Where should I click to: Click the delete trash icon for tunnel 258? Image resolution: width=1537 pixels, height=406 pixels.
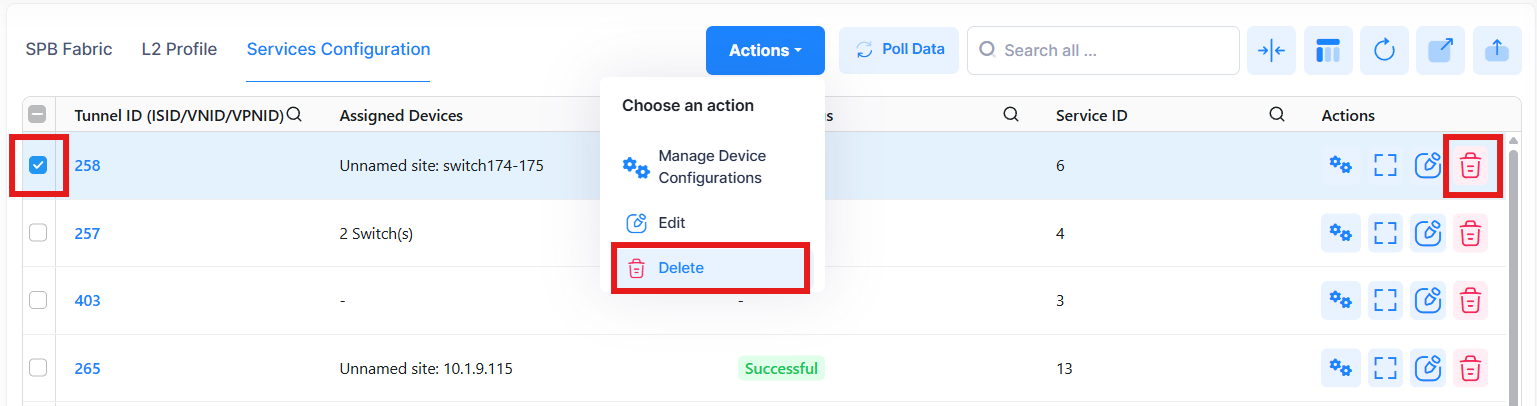[x=1470, y=166]
